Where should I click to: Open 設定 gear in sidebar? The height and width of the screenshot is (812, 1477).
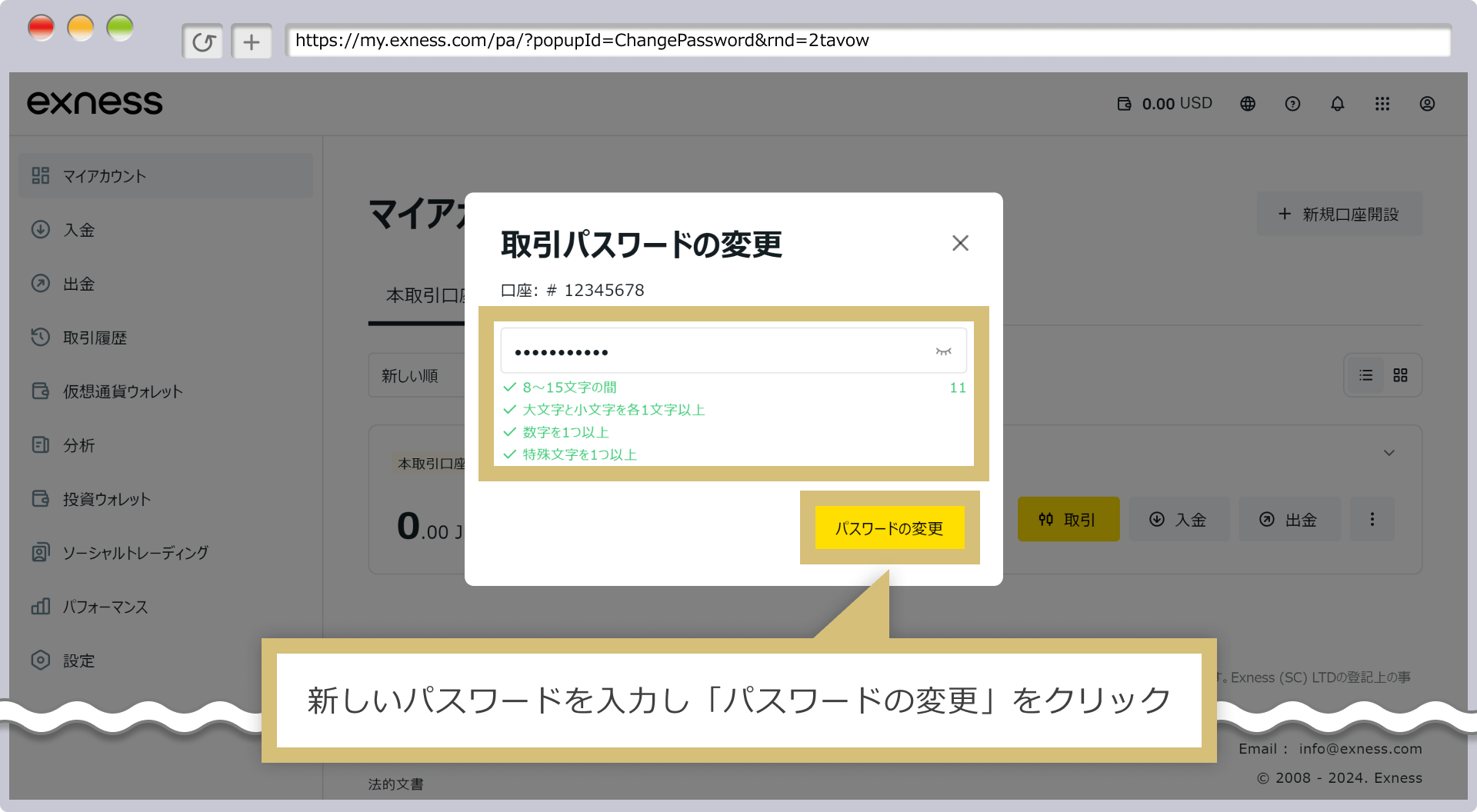pos(78,661)
